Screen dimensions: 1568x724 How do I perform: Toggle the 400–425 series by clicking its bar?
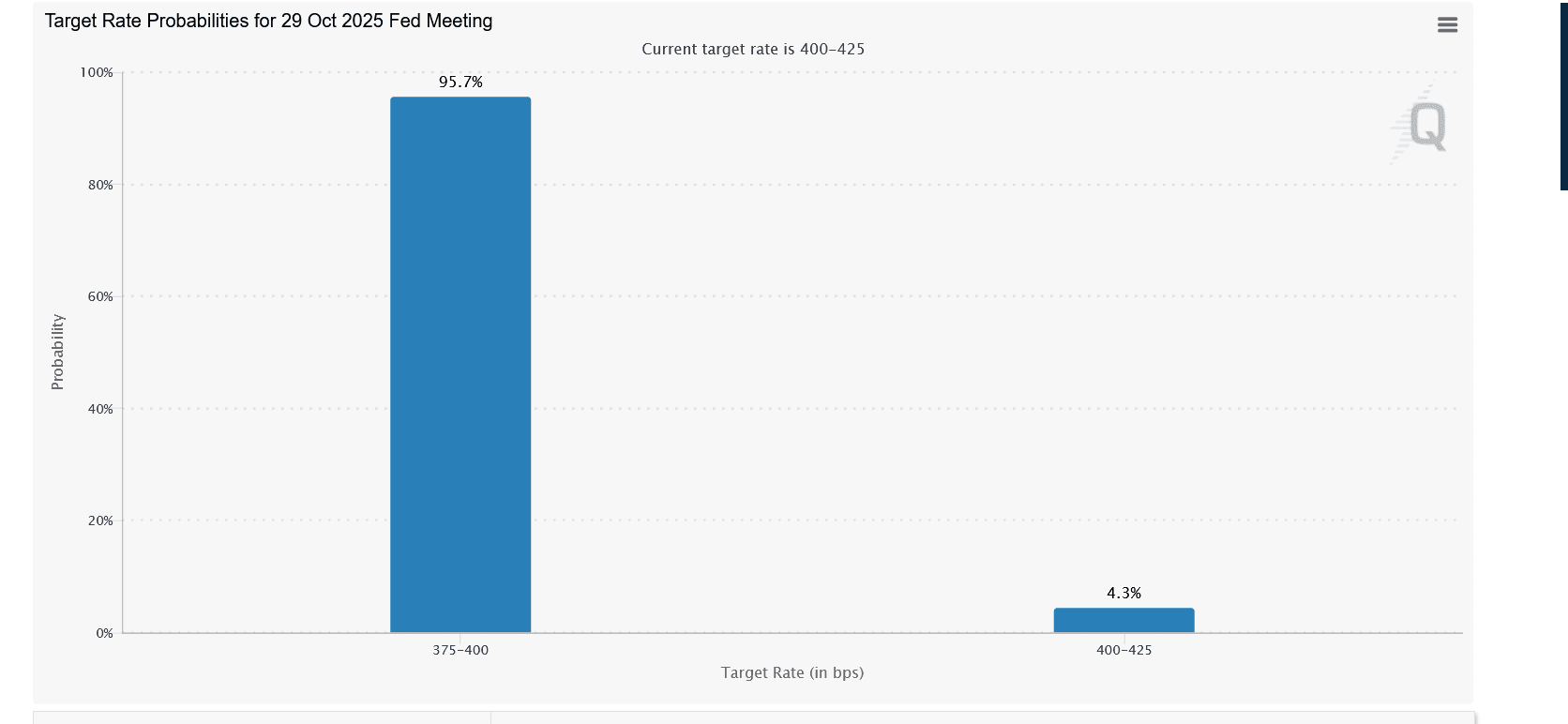point(1122,619)
